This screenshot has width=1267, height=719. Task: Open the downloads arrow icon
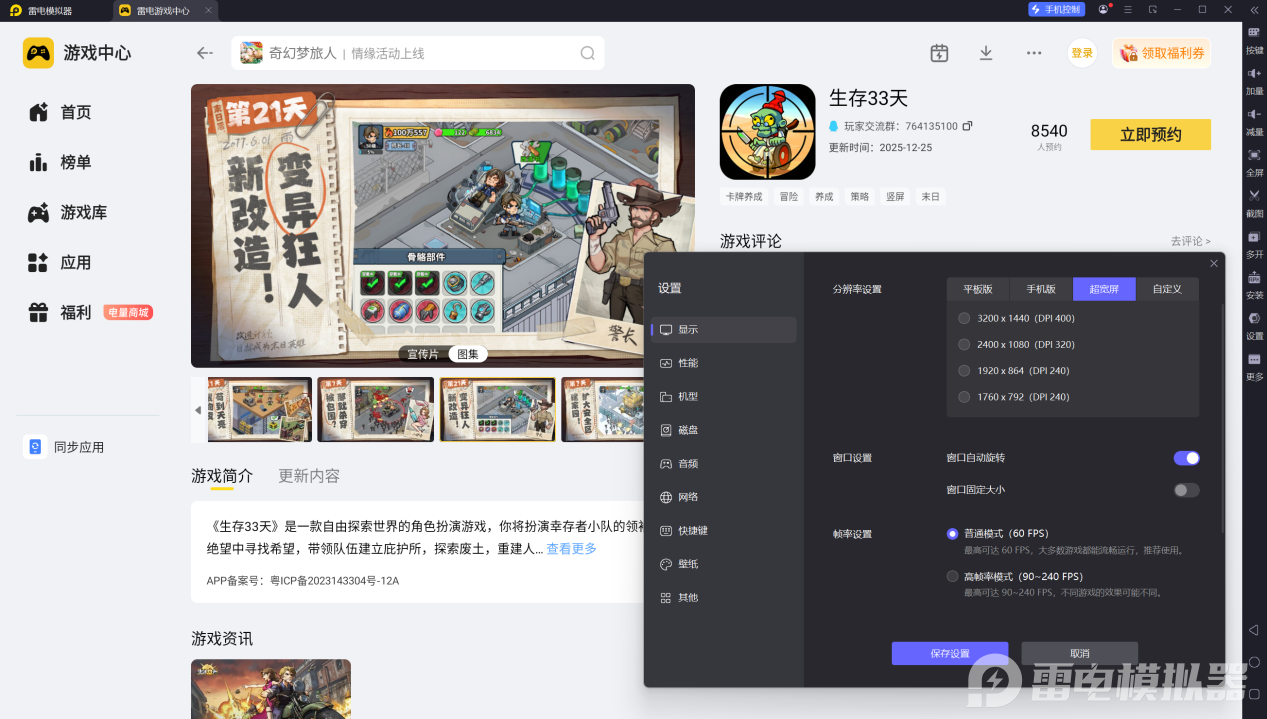(x=986, y=53)
